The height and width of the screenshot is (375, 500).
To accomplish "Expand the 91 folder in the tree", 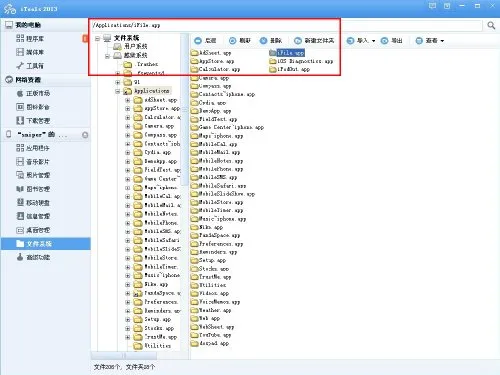I will tap(117, 82).
